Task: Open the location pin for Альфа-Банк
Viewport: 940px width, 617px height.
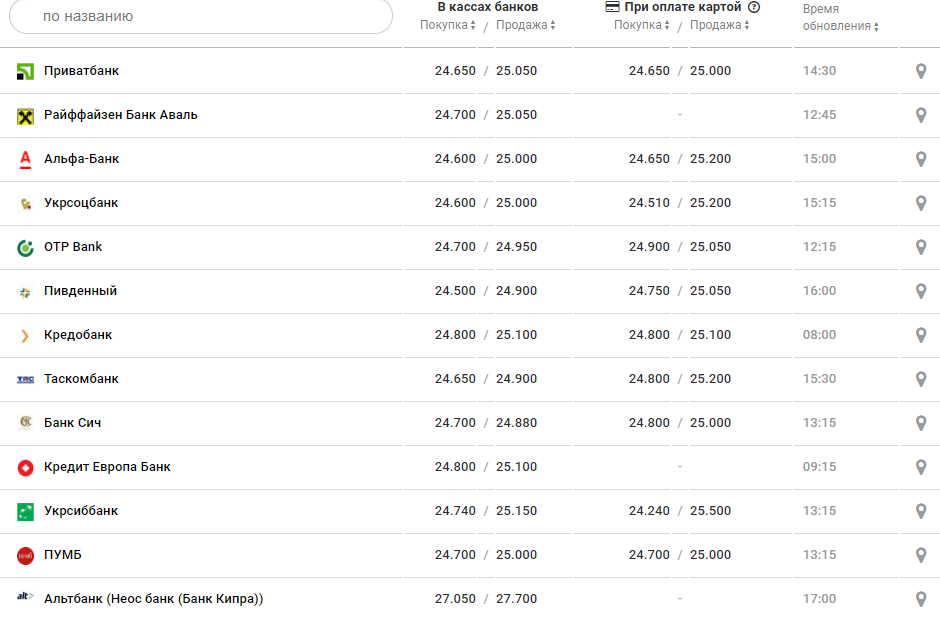Action: point(921,159)
